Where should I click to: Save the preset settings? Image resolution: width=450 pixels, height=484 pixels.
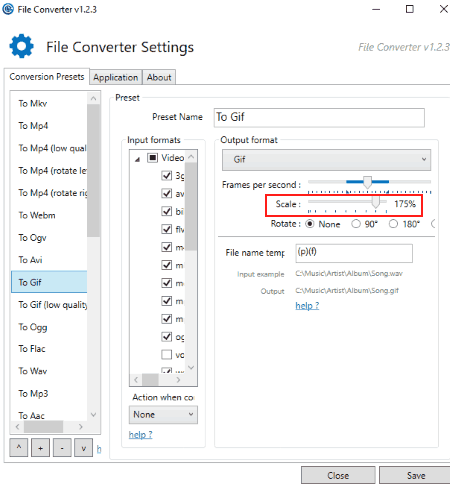pos(416,475)
